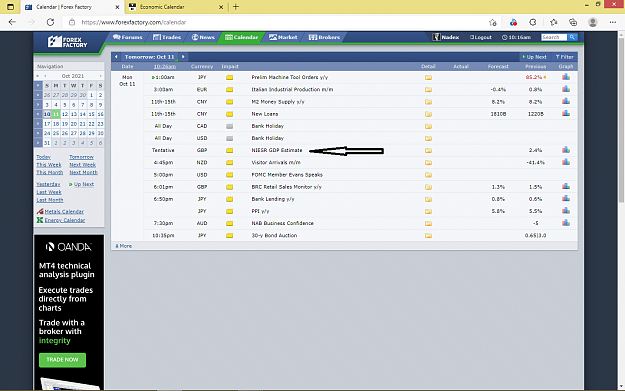Open the News menu
Viewport: 625px width, 391px height.
[203, 37]
